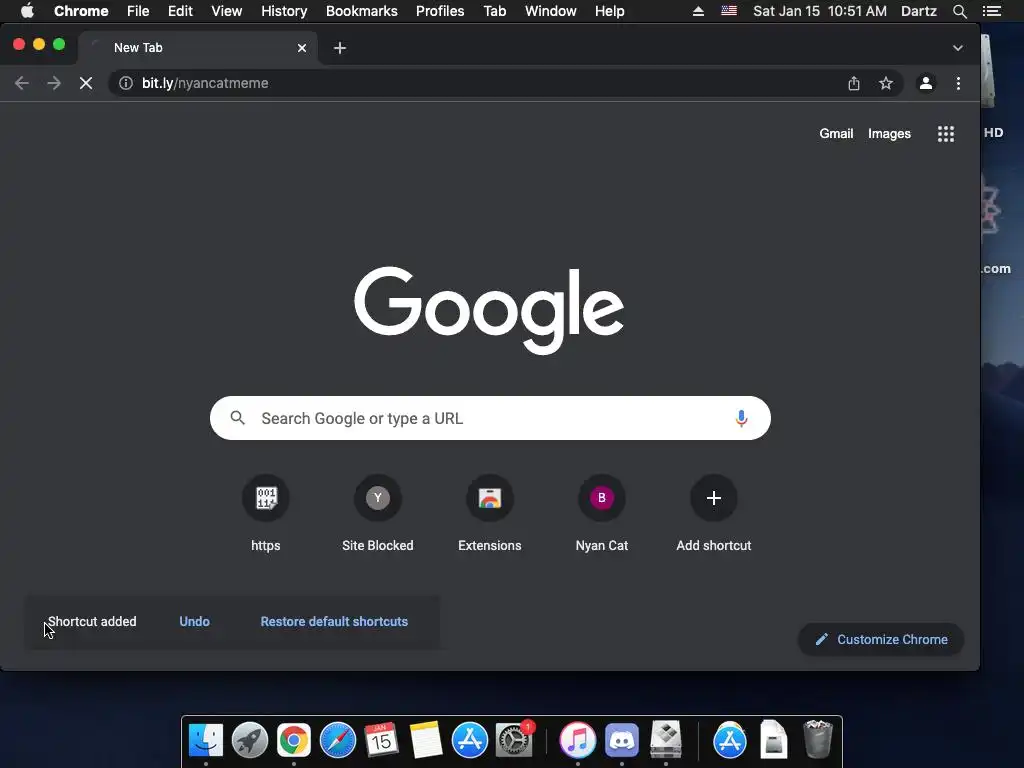
Task: Open Calendar from the Dock
Action: [x=381, y=740]
